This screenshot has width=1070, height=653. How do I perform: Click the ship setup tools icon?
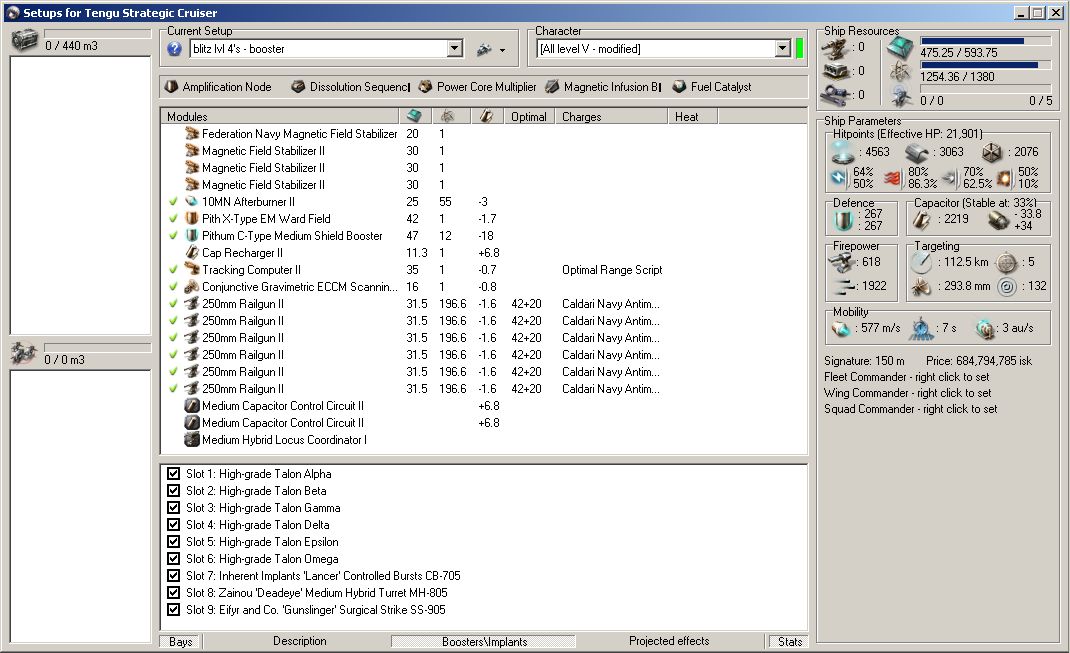click(x=485, y=49)
